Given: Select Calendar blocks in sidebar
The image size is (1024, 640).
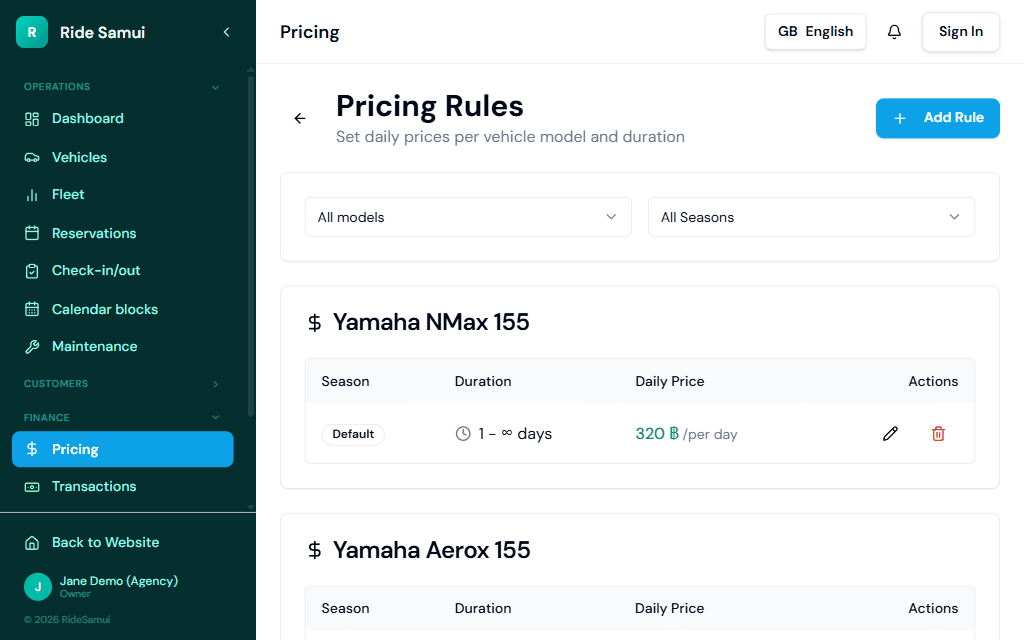Looking at the screenshot, I should pyautogui.click(x=123, y=309).
